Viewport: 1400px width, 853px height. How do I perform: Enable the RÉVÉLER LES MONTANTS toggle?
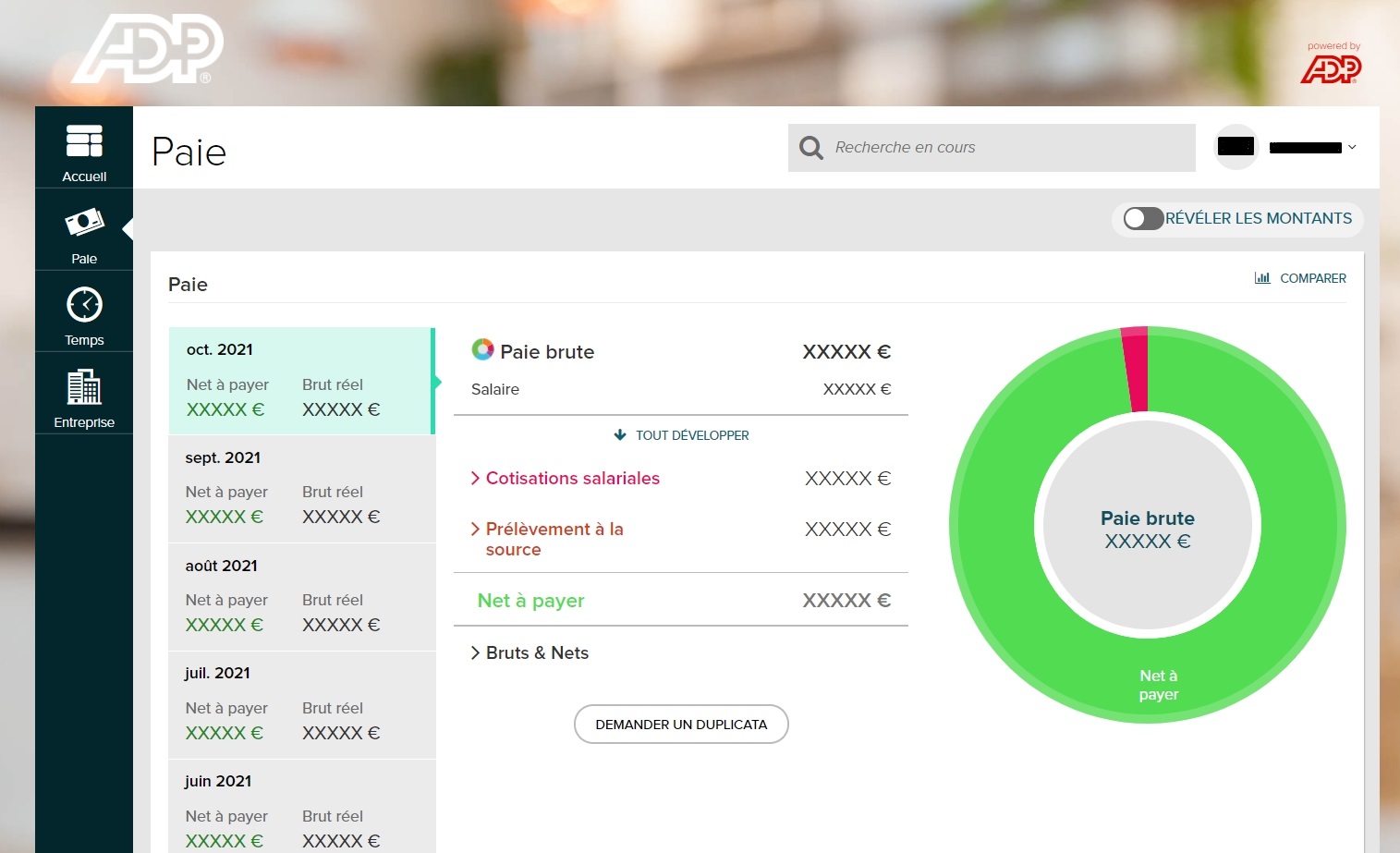coord(1141,219)
